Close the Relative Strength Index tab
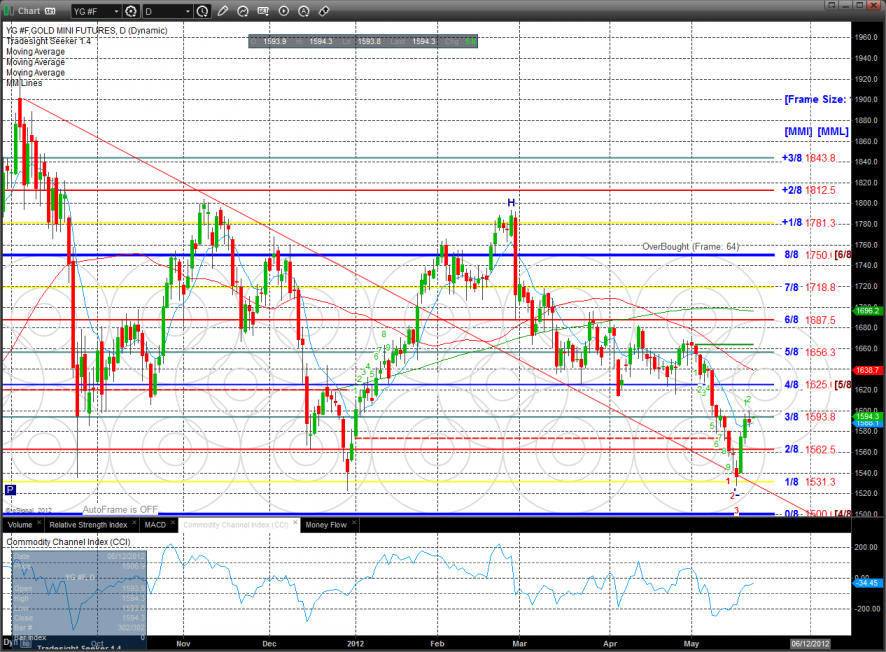This screenshot has width=886, height=652. pyautogui.click(x=134, y=524)
